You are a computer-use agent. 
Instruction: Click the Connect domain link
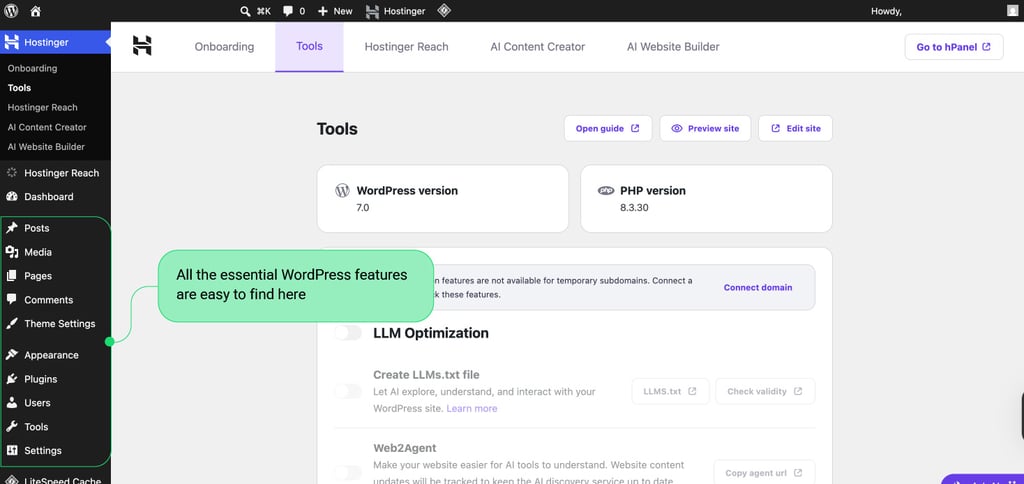point(758,287)
